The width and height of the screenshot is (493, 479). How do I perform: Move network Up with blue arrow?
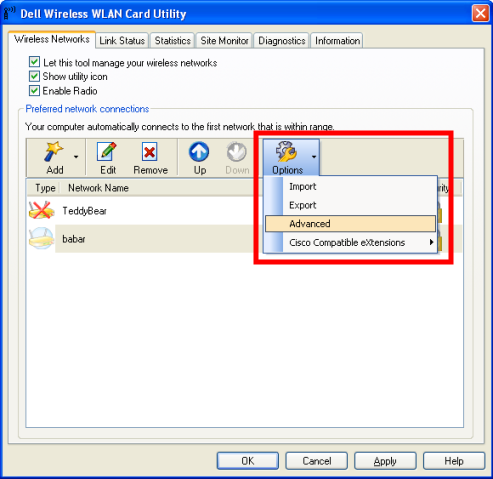point(199,152)
